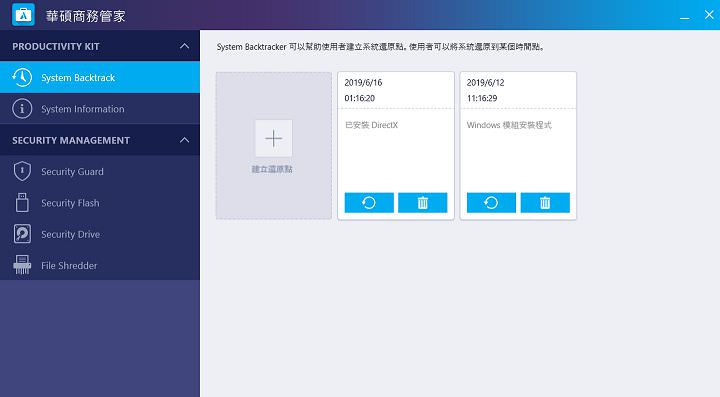Viewport: 720px width, 397px height.
Task: Click the Security Flash USB icon
Action: (22, 202)
